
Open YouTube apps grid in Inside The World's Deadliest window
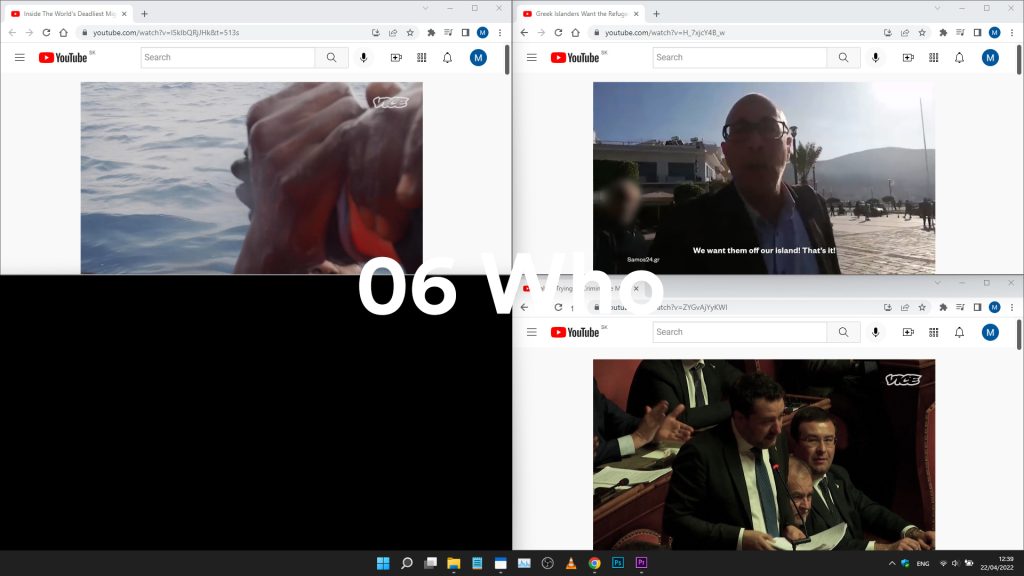[x=422, y=57]
